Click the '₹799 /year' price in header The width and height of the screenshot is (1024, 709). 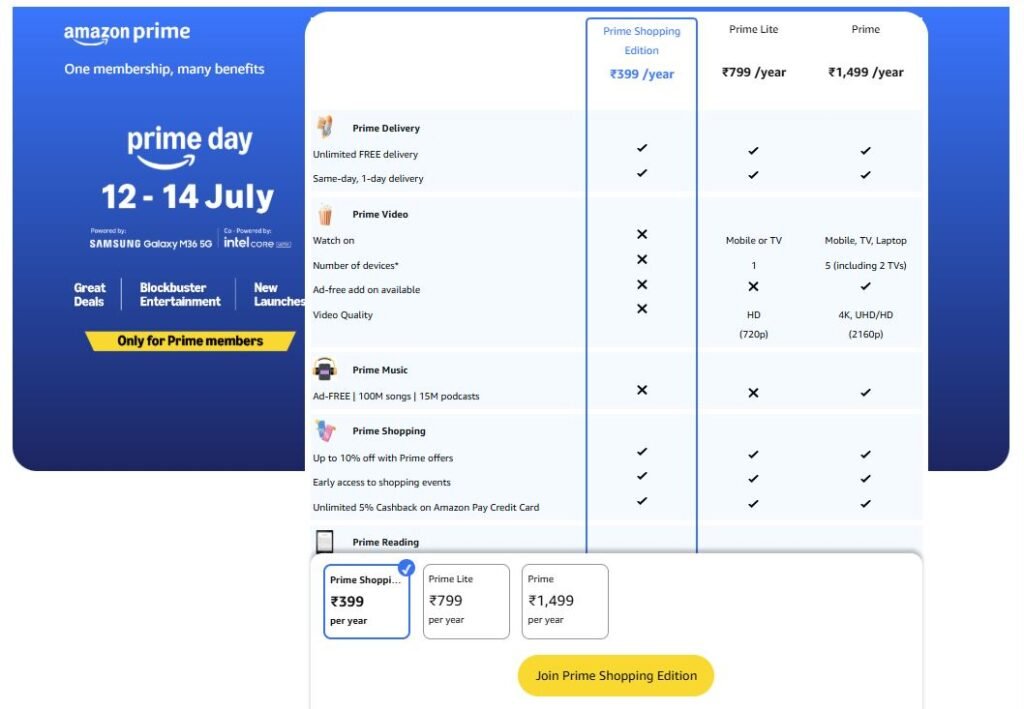[x=754, y=72]
